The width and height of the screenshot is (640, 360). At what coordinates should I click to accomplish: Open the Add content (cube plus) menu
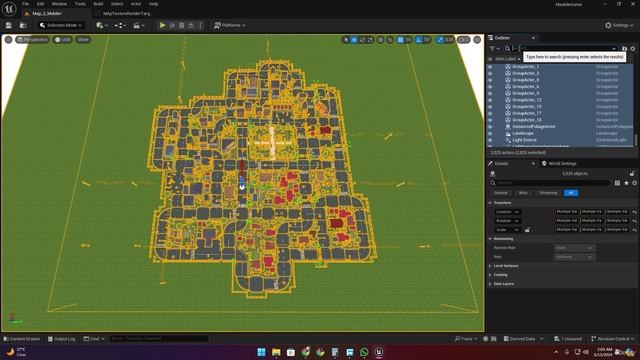[x=101, y=25]
